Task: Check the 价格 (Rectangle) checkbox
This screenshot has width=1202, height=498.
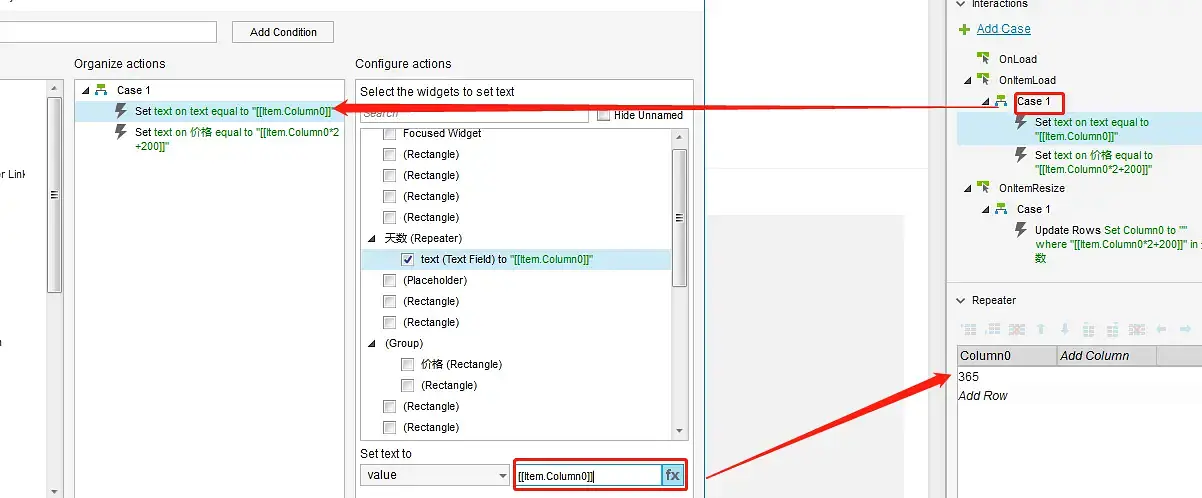Action: point(408,364)
